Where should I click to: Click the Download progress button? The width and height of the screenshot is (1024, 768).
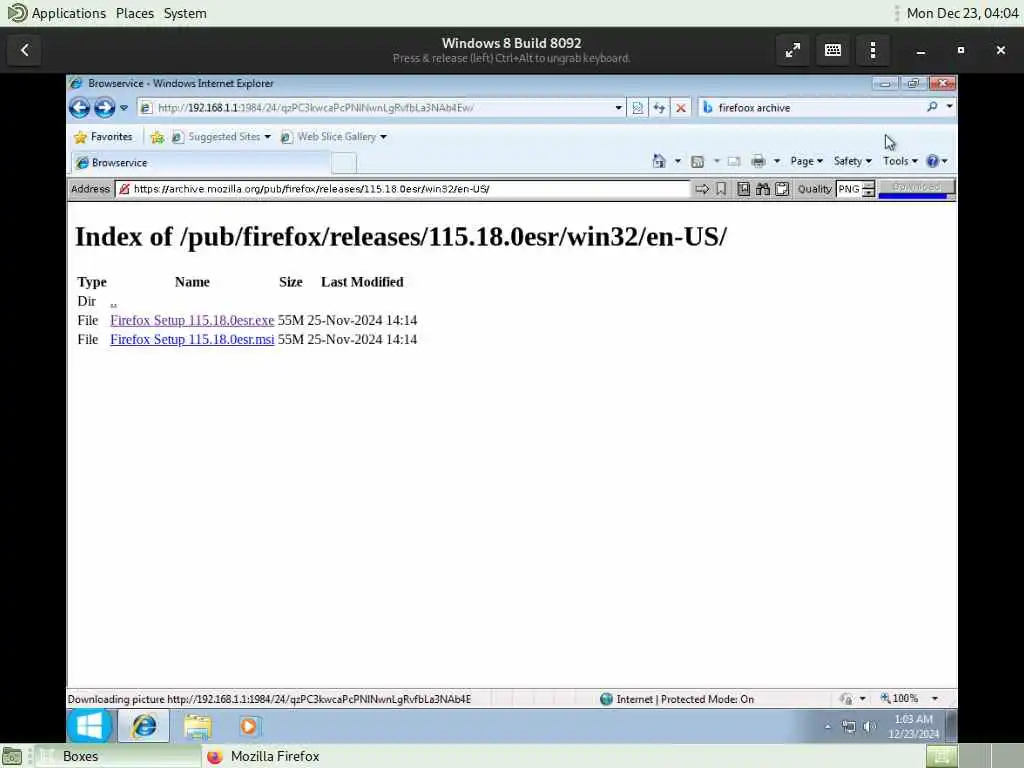(916, 188)
